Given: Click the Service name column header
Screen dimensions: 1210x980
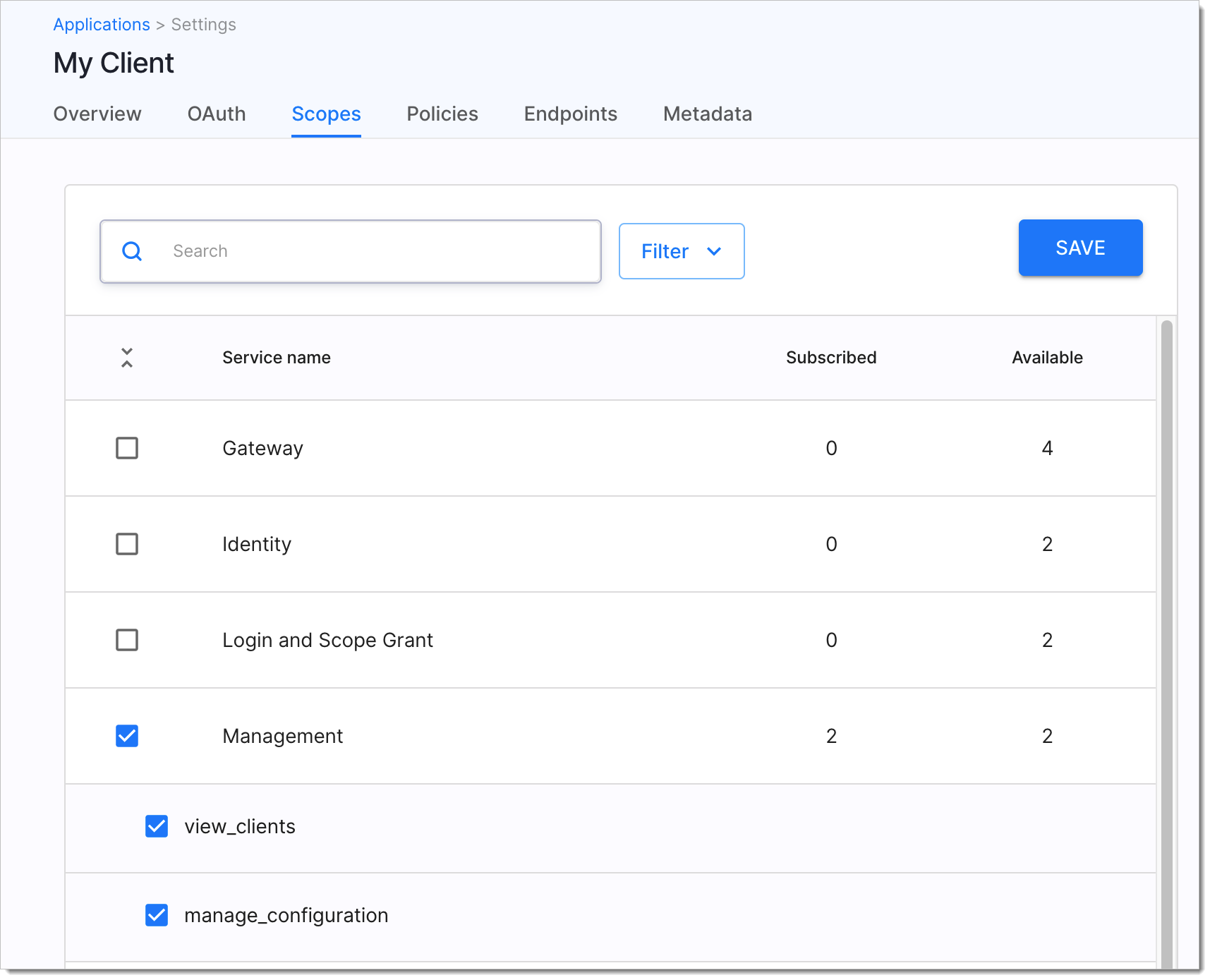Looking at the screenshot, I should coord(277,358).
